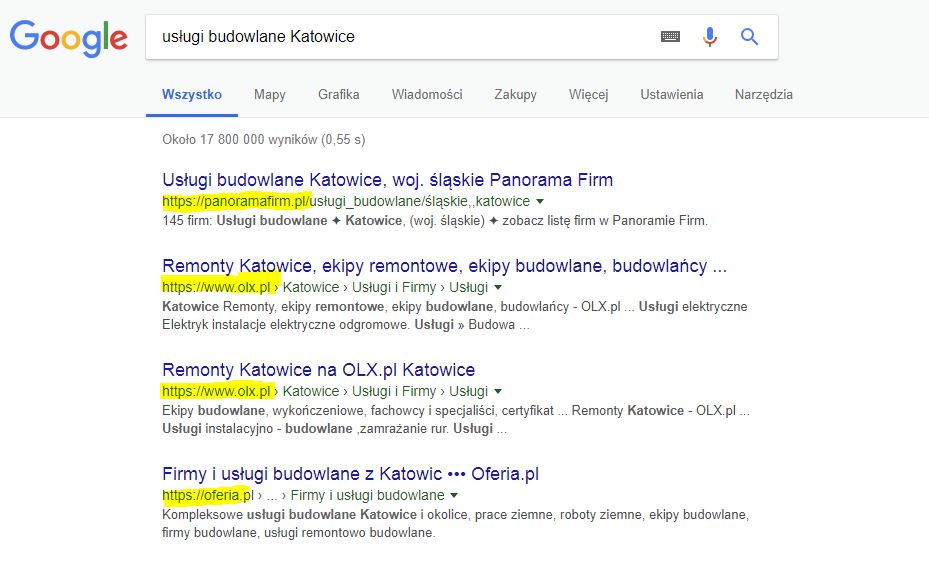
Task: Click snippet starting 'Katowice Remonty, ekipy remontowe'
Action: coord(454,316)
